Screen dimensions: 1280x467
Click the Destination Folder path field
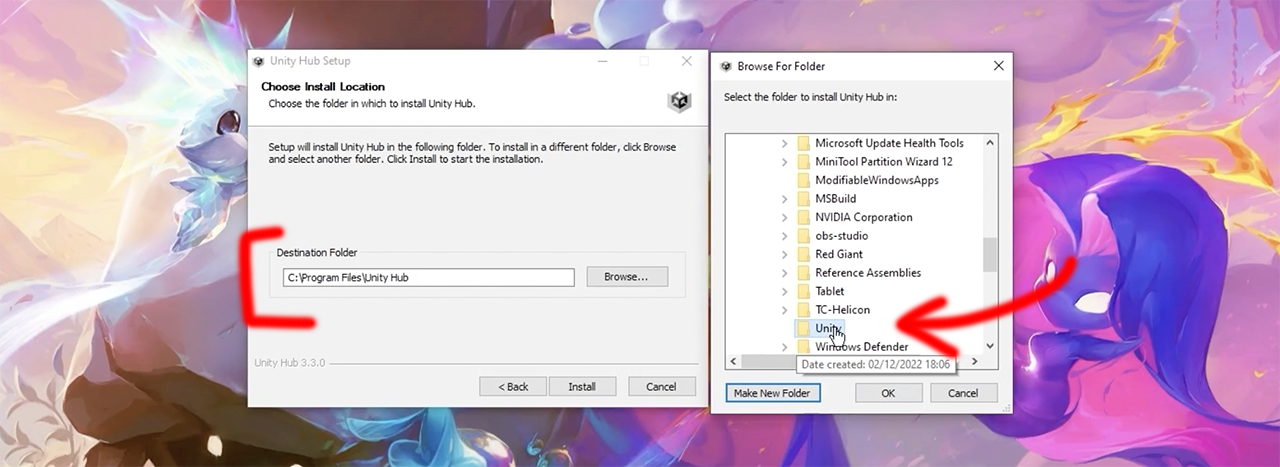point(428,277)
